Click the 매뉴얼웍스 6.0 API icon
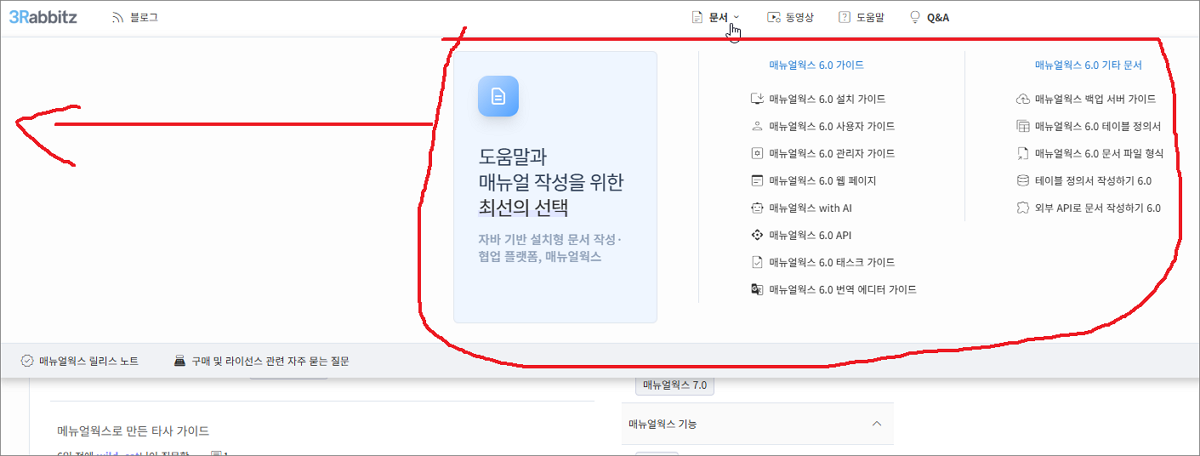The height and width of the screenshot is (456, 1200). point(757,235)
